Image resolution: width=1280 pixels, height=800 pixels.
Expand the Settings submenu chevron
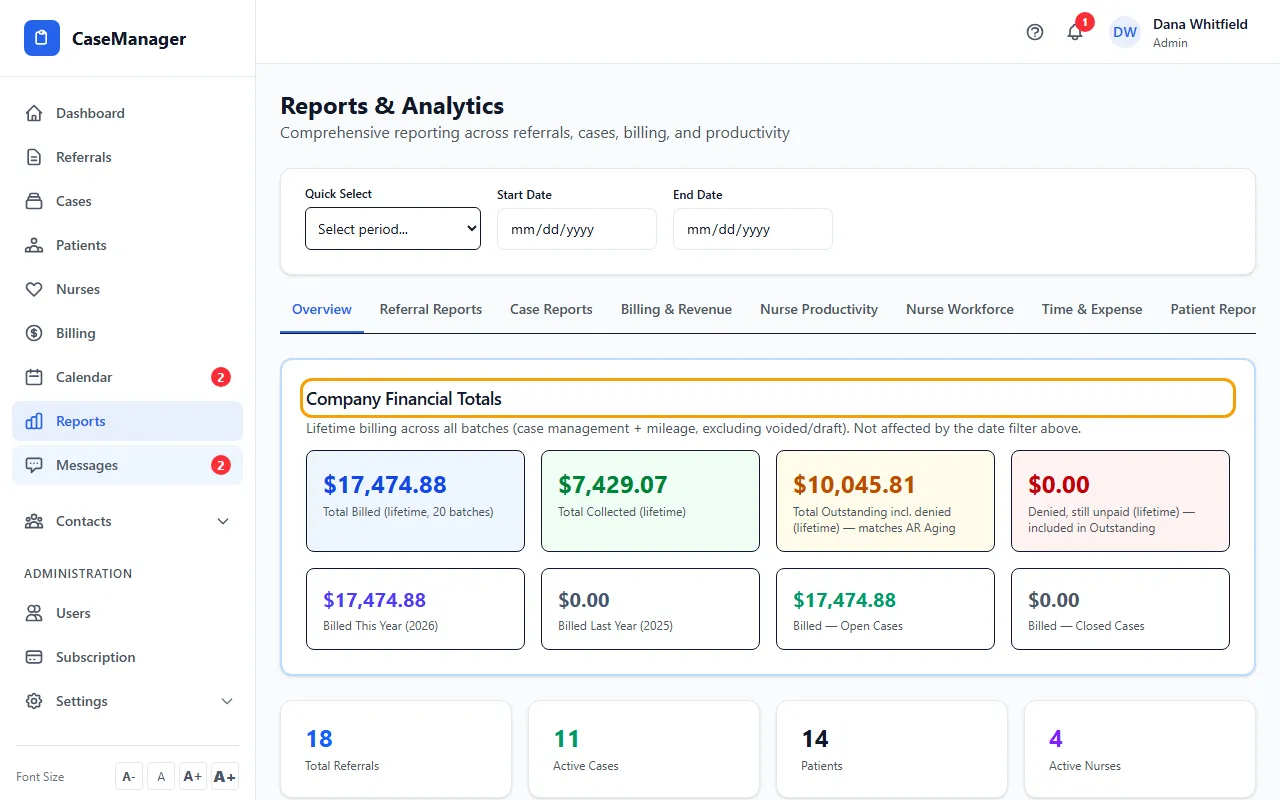coord(227,701)
